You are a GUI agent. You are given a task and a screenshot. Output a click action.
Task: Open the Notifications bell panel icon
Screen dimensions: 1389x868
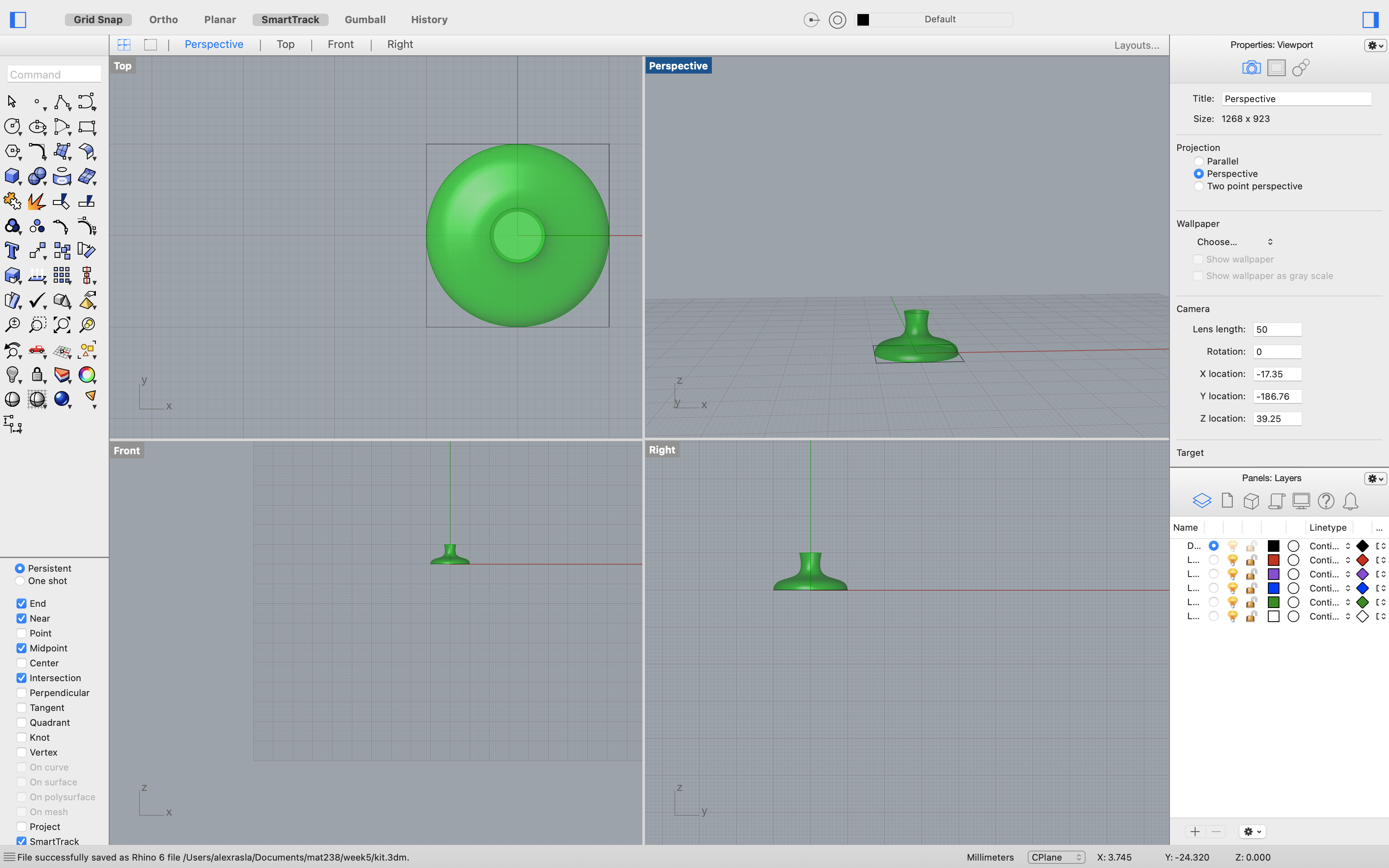[x=1351, y=501]
